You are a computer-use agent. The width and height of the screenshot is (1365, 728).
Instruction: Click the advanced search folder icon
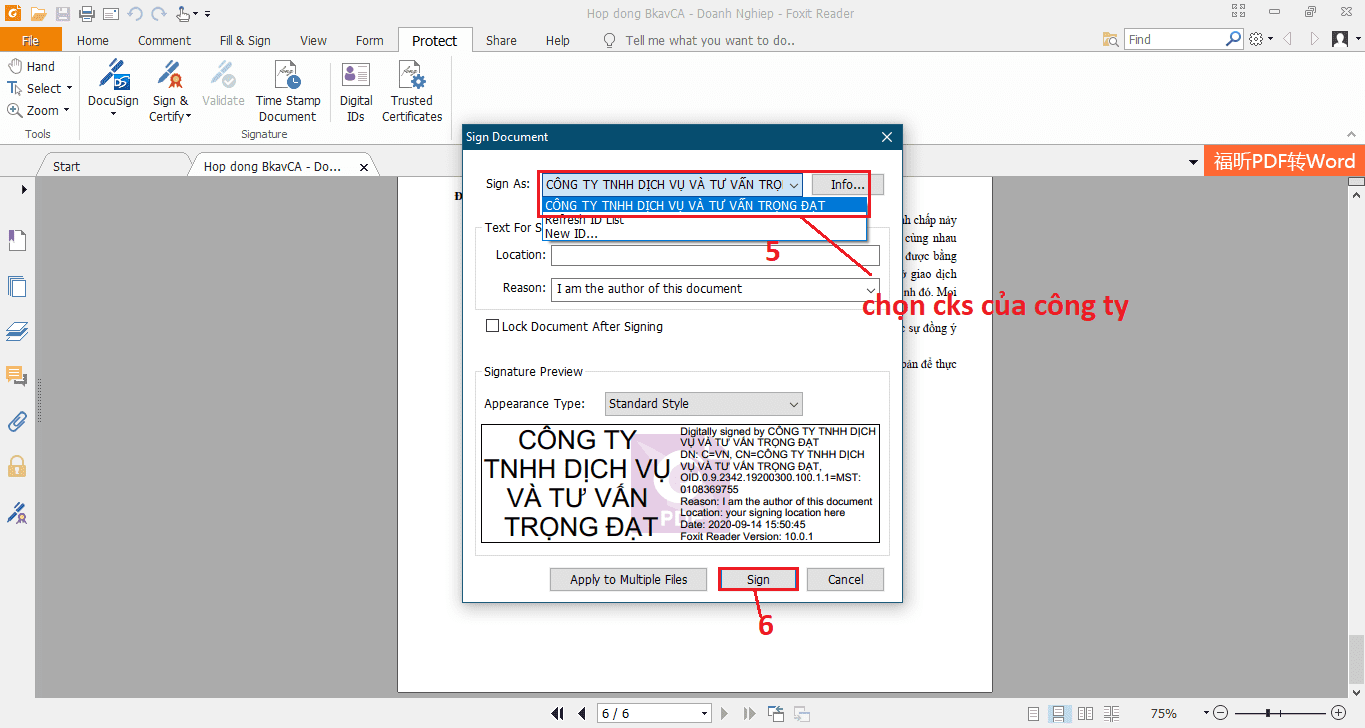click(1110, 39)
